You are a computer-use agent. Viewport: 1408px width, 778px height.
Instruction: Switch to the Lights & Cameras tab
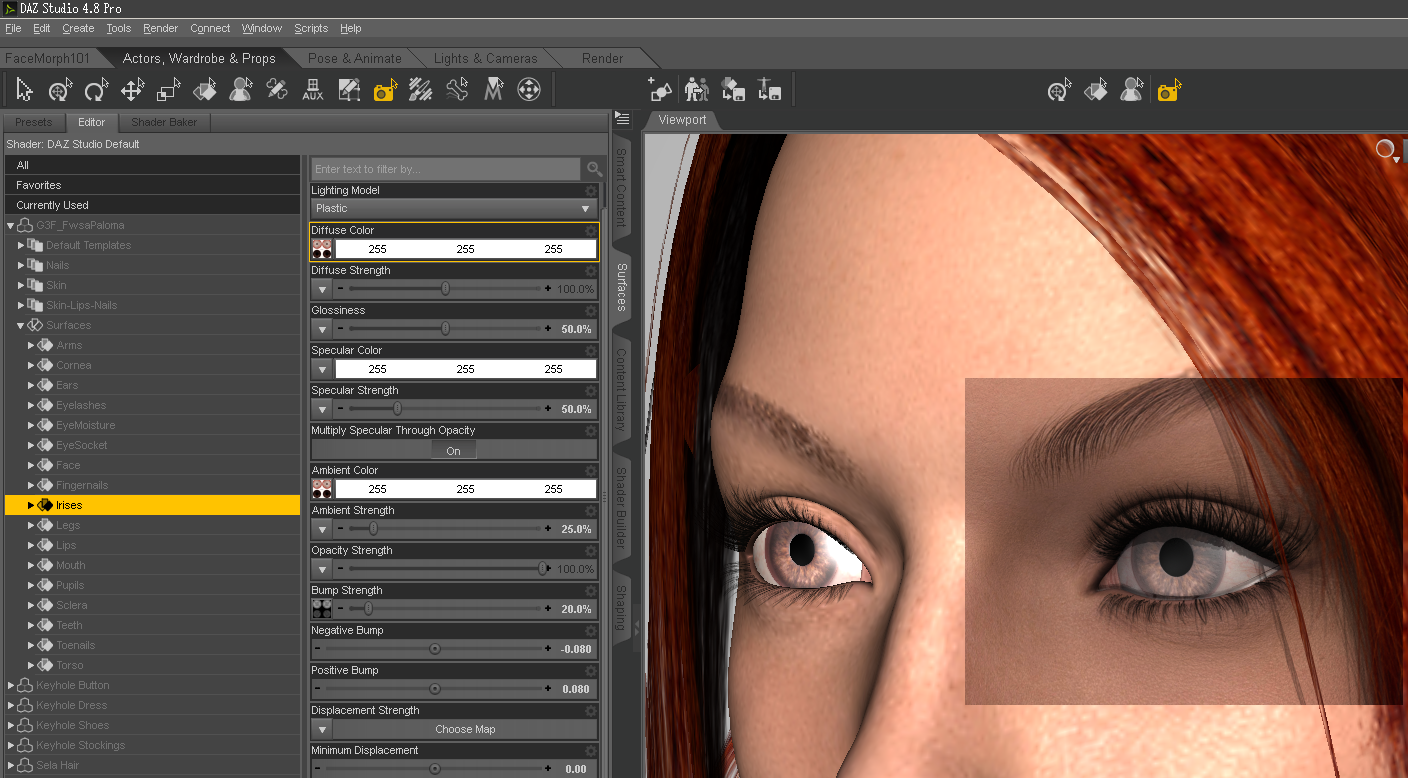tap(485, 58)
